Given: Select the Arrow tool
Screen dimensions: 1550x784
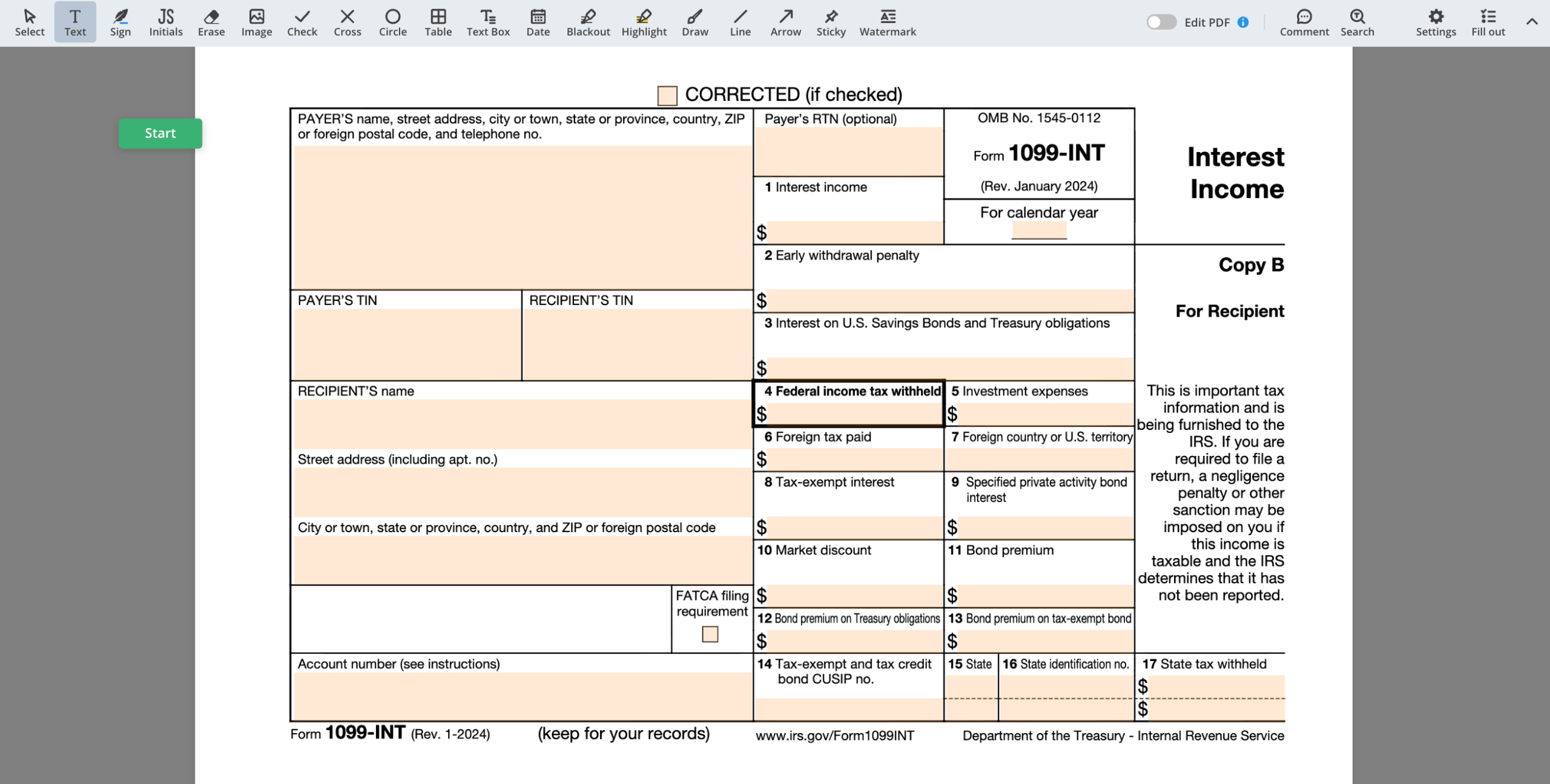Looking at the screenshot, I should tap(786, 22).
